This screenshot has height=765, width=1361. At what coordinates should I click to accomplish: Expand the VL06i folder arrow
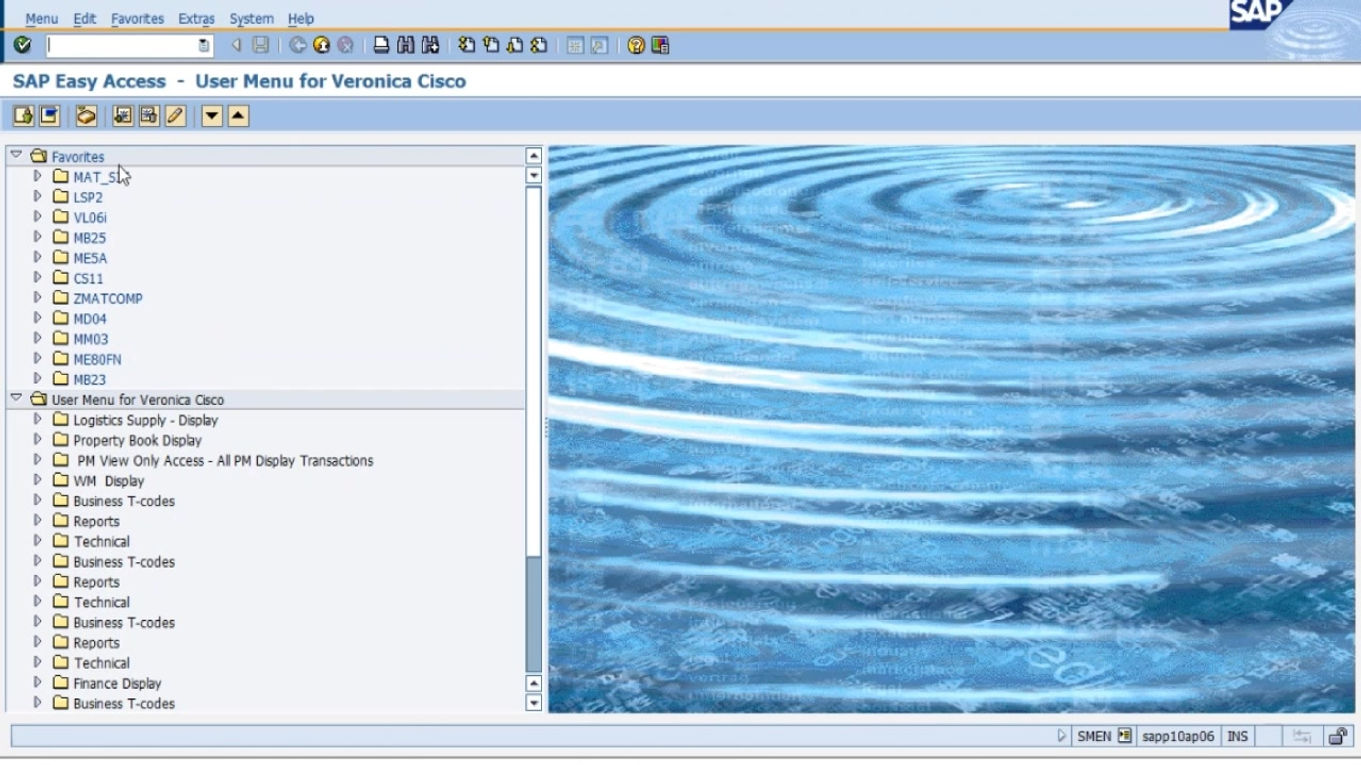38,217
